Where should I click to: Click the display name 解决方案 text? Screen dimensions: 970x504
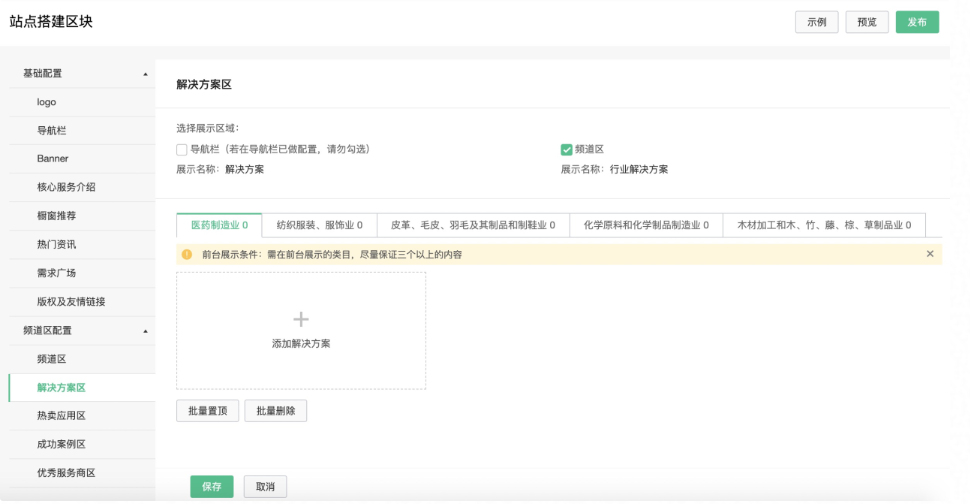244,169
